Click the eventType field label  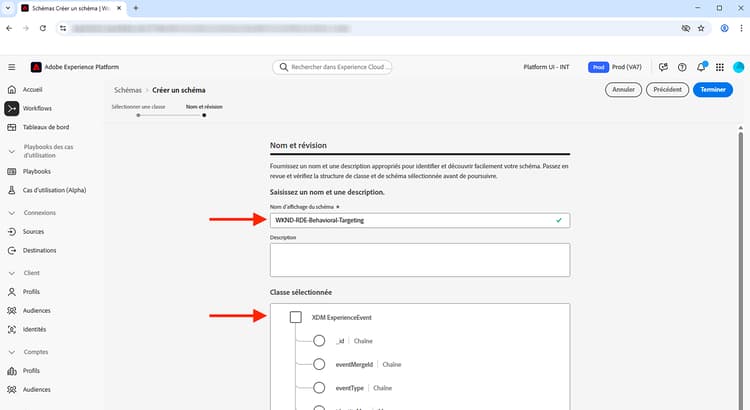tap(350, 388)
